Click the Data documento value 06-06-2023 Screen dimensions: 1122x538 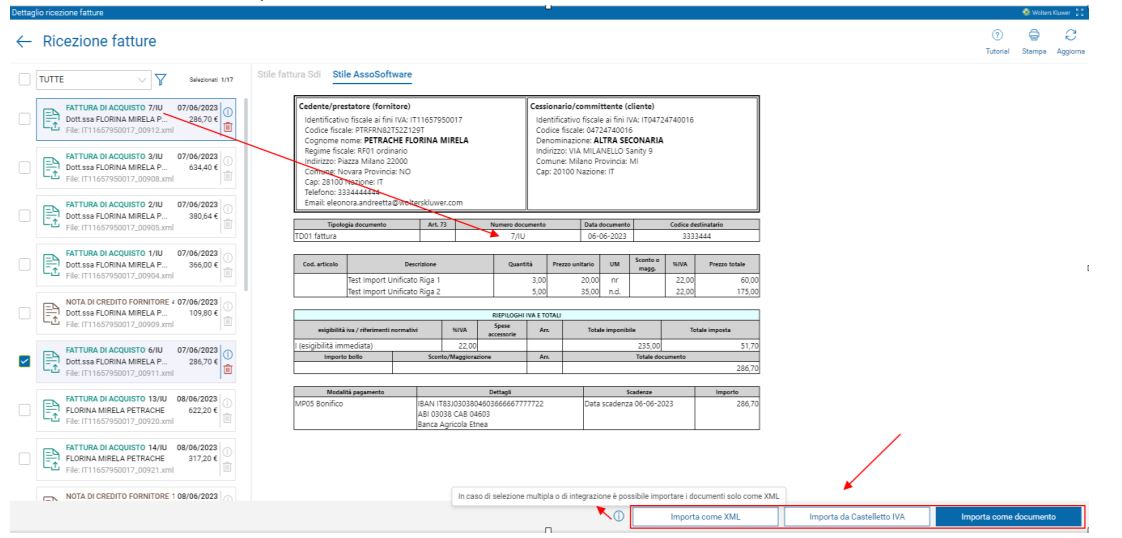click(605, 235)
